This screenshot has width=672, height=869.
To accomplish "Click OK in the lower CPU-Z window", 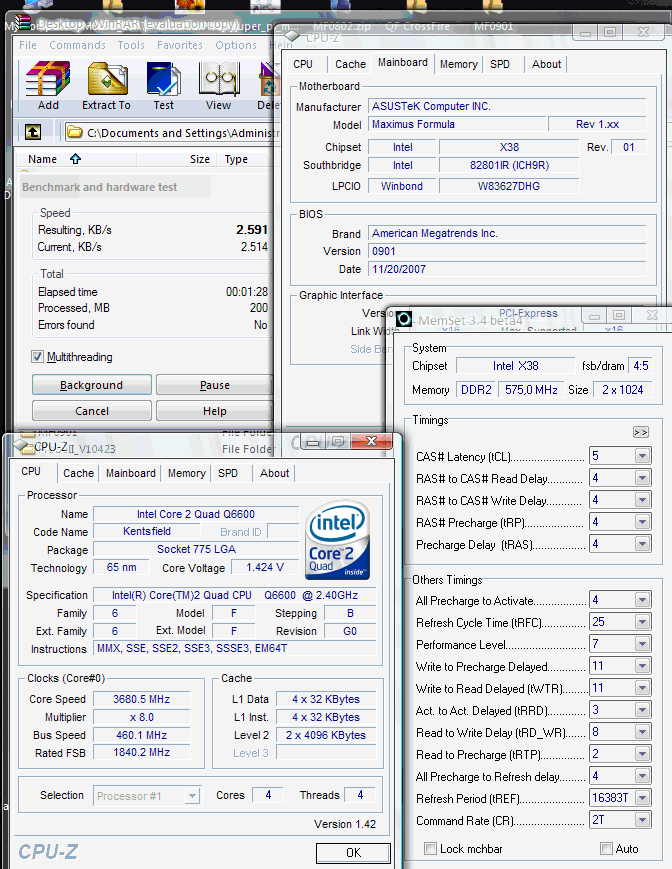I will 353,852.
